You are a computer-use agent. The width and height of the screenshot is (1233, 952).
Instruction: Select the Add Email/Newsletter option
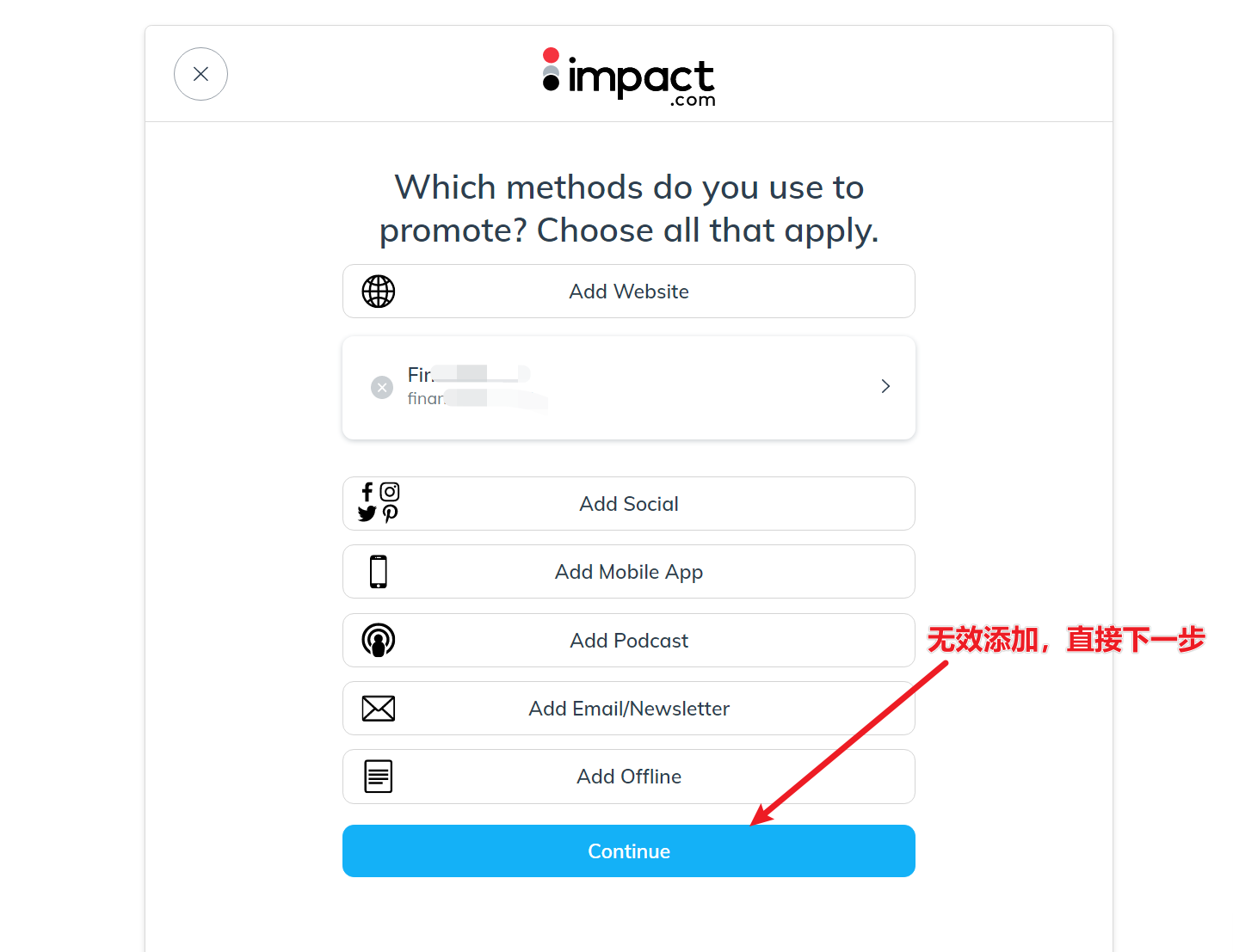coord(629,709)
